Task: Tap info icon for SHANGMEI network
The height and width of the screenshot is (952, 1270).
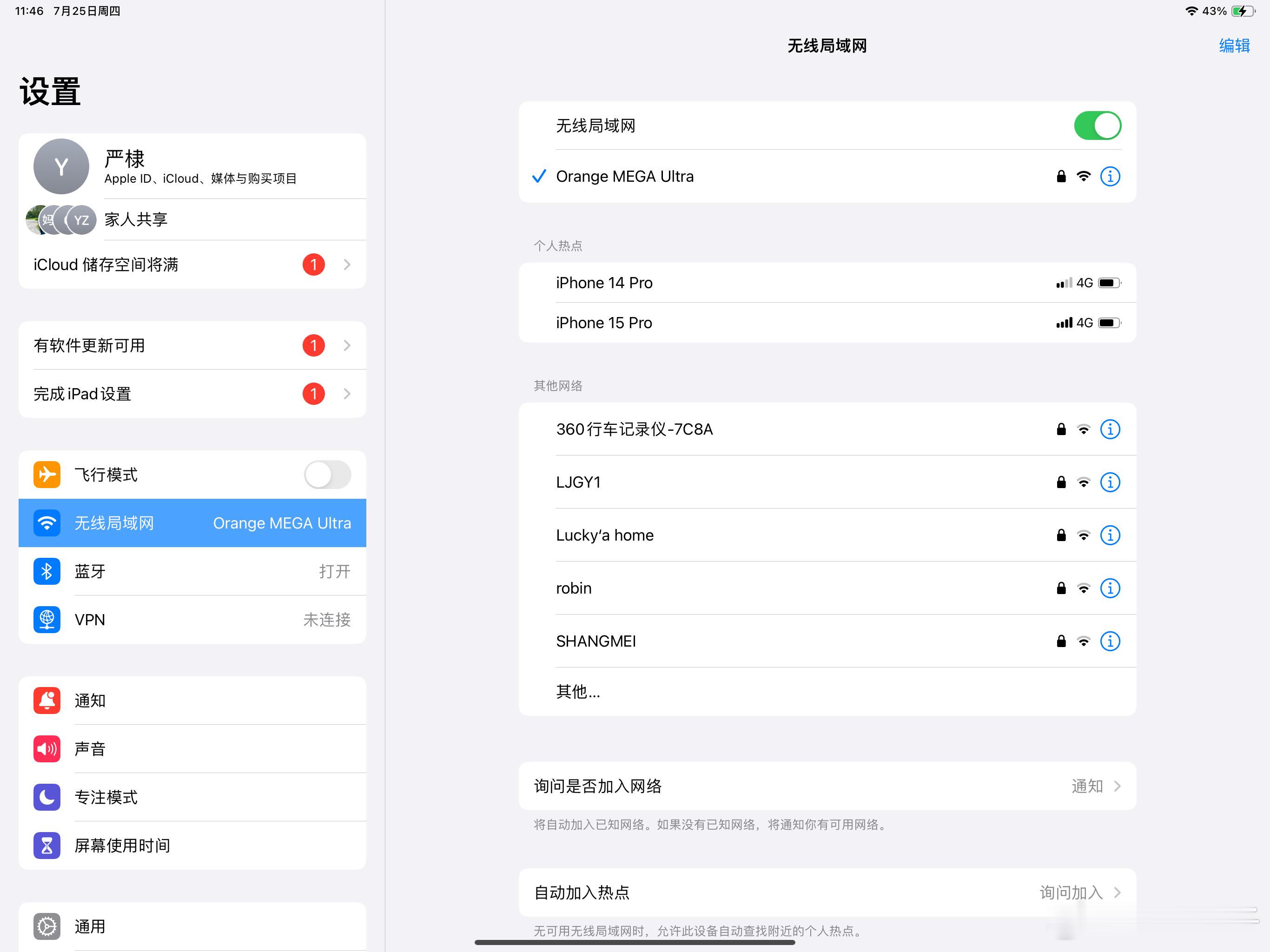Action: coord(1109,641)
